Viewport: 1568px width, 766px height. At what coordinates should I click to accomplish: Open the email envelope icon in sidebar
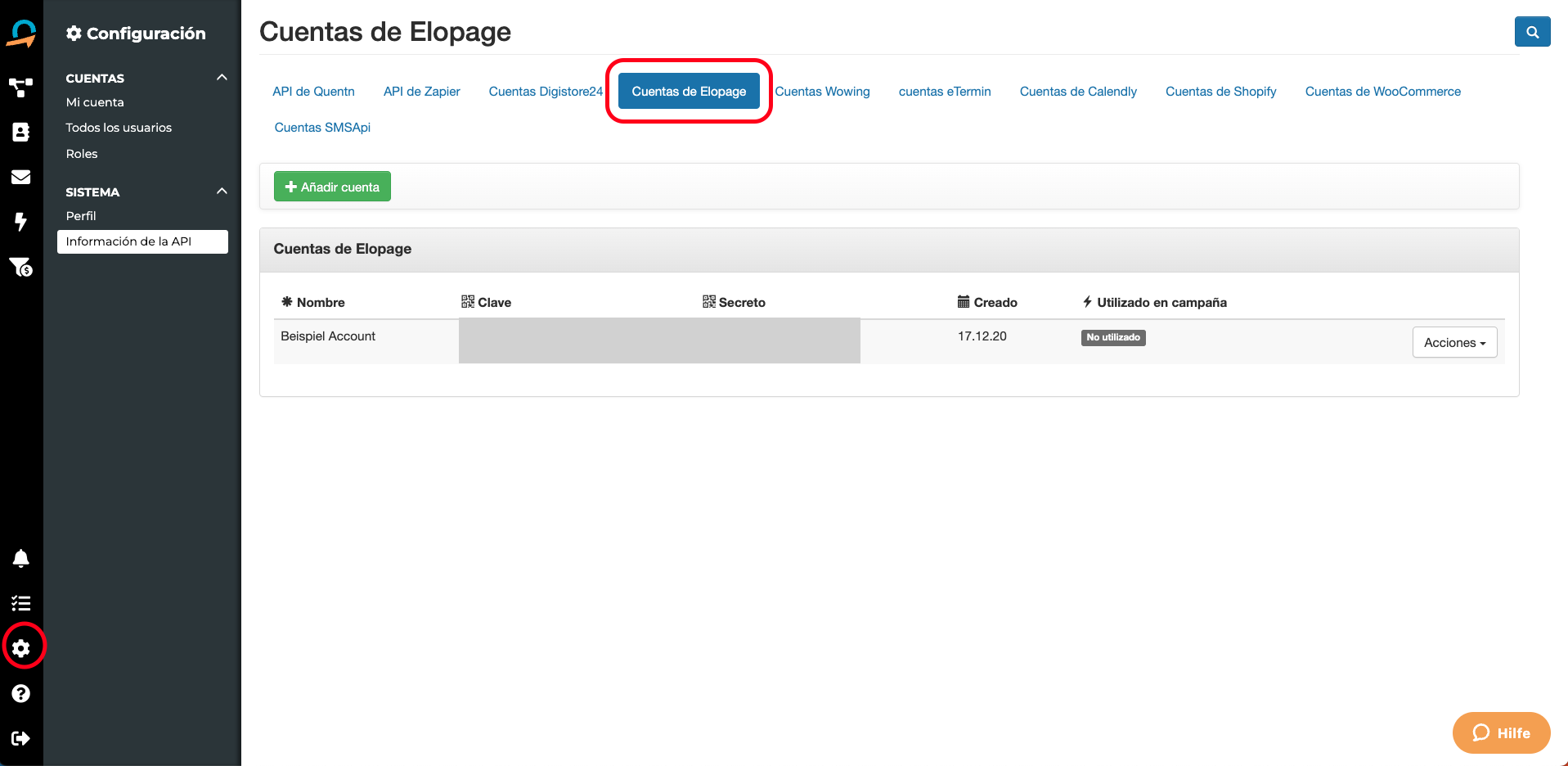point(21,177)
